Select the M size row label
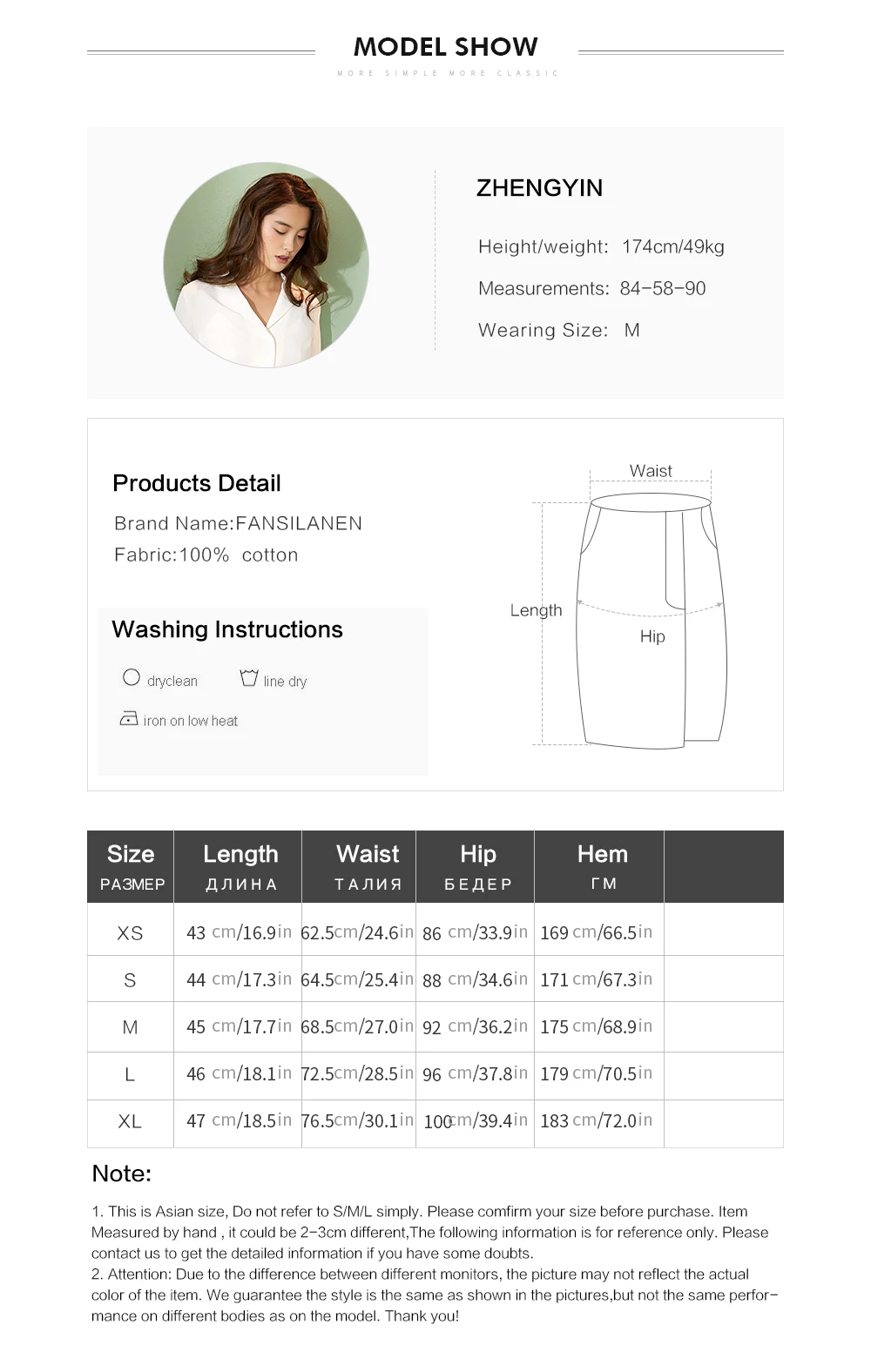 [130, 1027]
